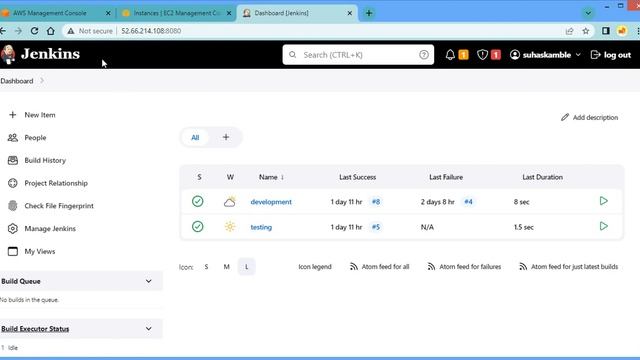Sort by Last Duration column header
The width and height of the screenshot is (640, 360).
(542, 177)
